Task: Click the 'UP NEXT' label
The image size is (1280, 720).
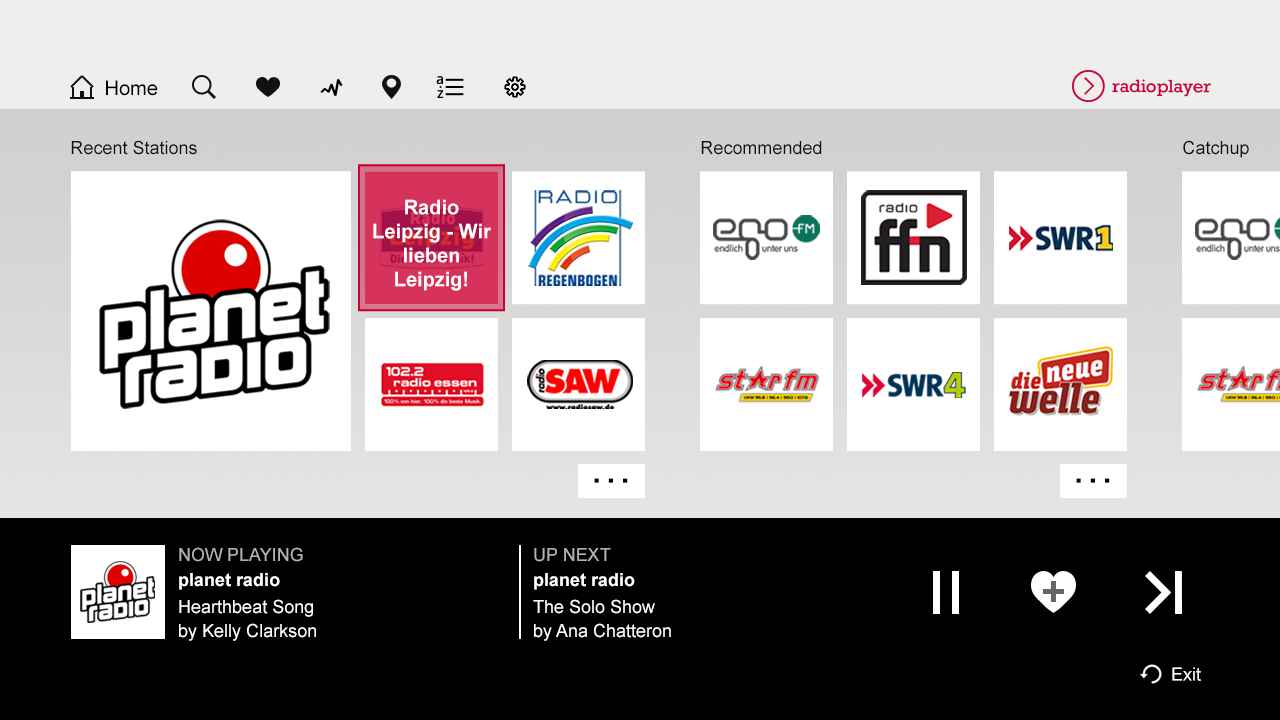Action: click(x=572, y=555)
